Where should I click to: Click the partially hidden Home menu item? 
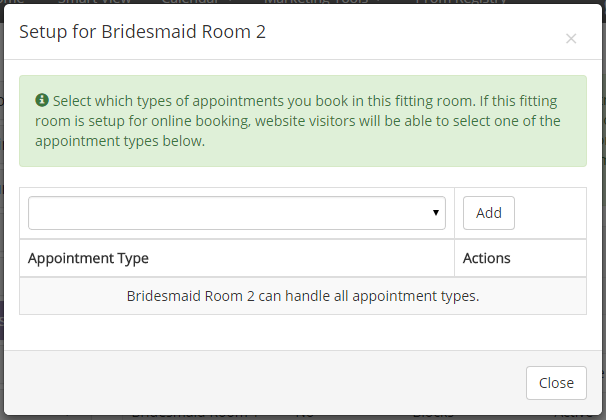coord(12,2)
